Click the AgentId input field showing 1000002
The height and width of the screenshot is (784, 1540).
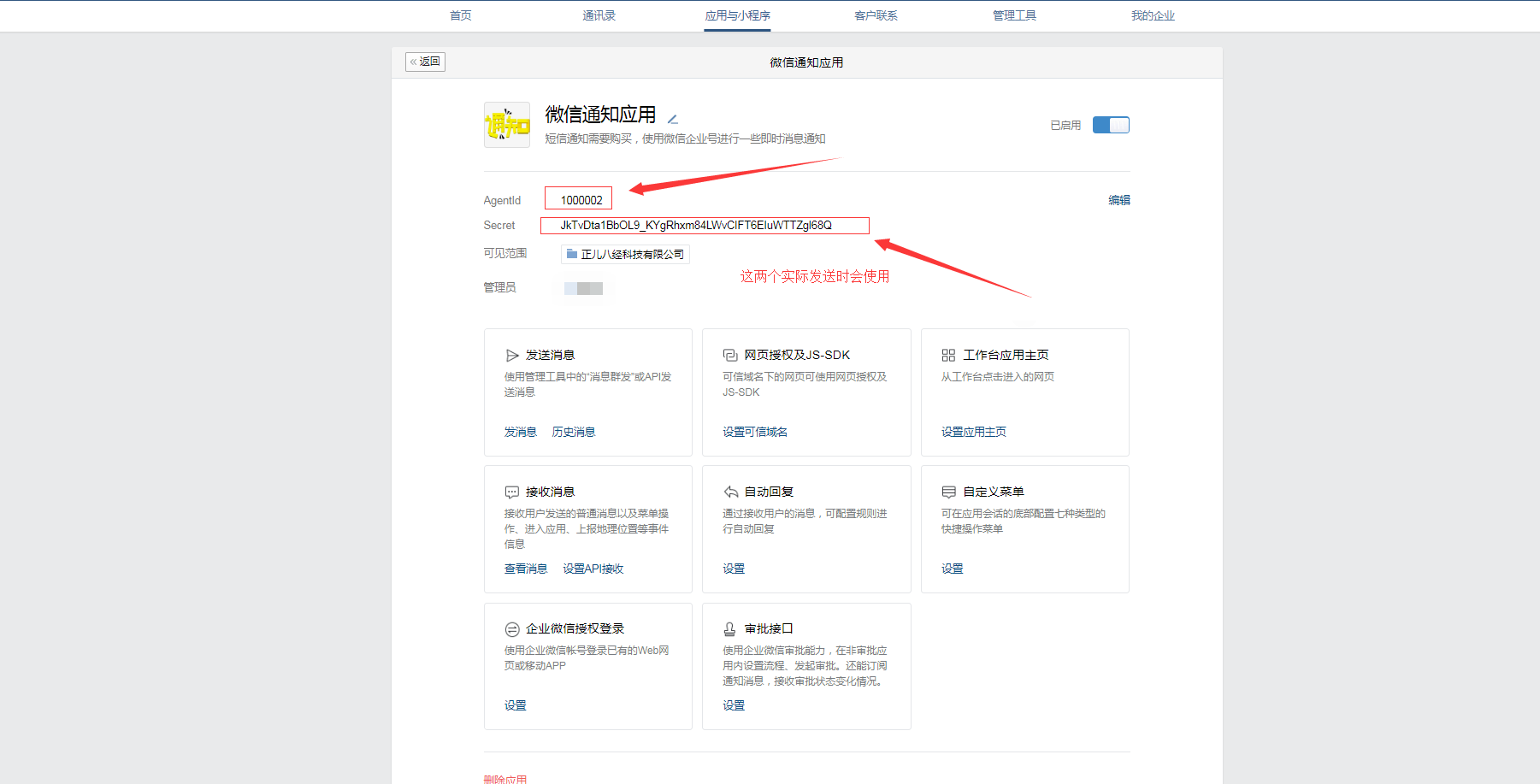coord(578,197)
